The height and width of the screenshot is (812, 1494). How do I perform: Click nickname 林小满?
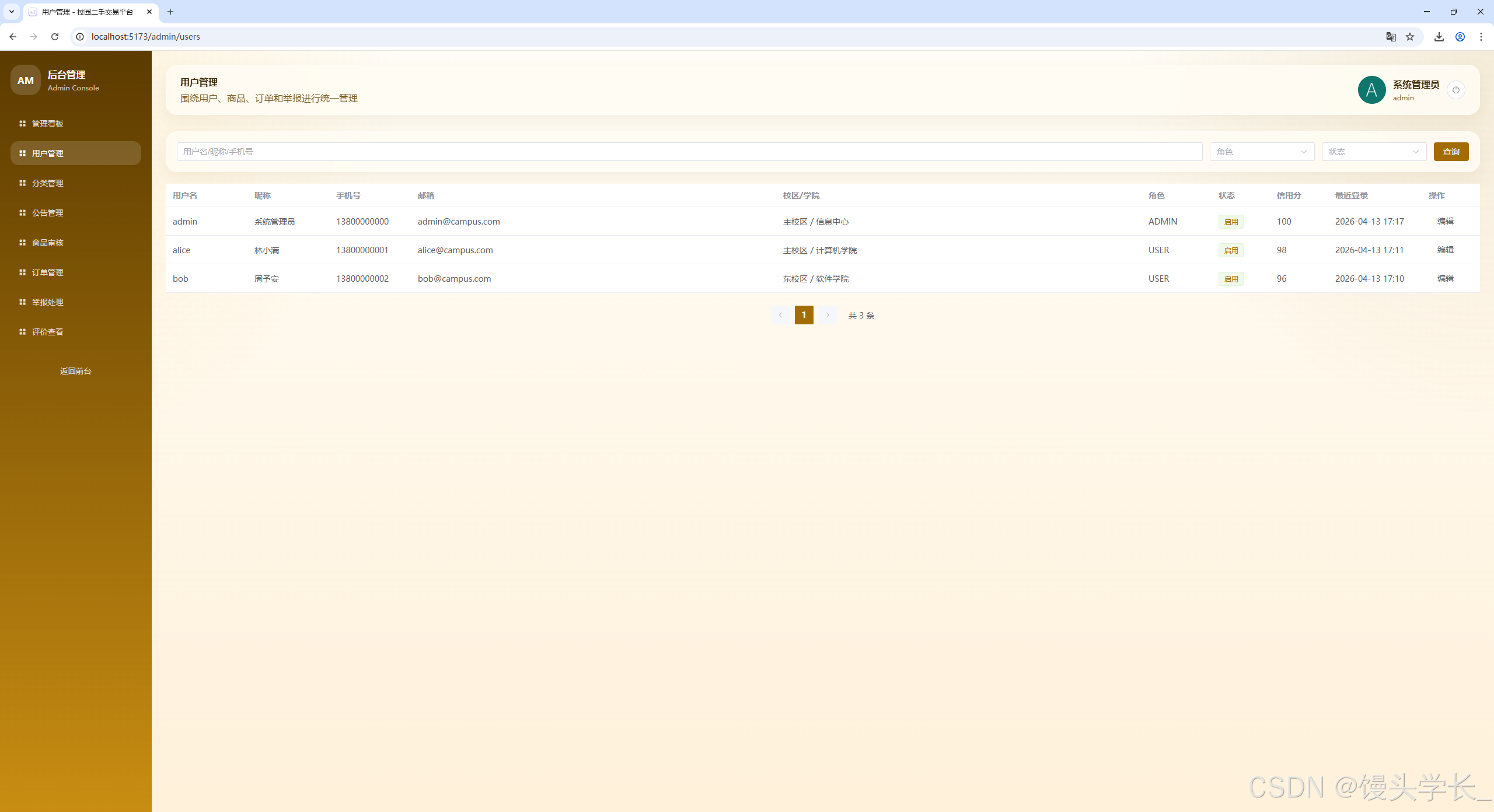coord(267,250)
